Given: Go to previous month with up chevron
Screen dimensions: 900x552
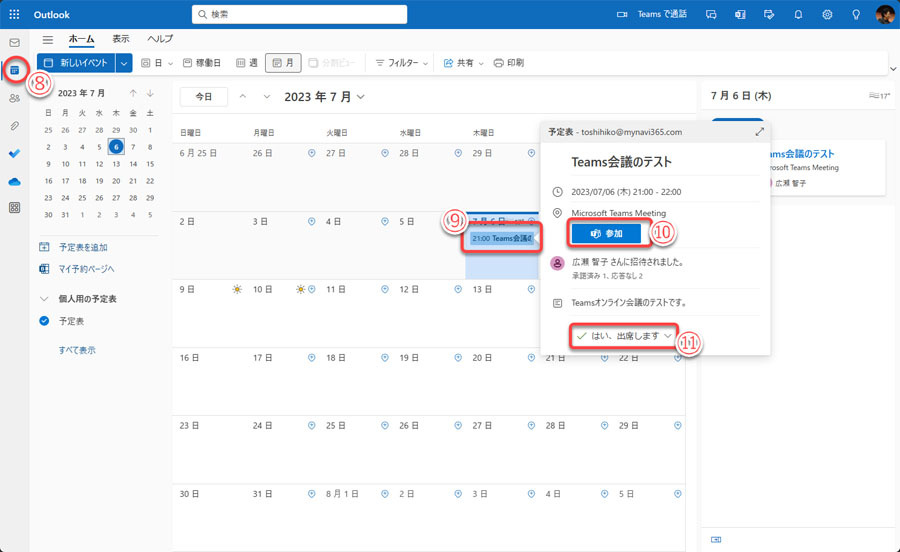Looking at the screenshot, I should pyautogui.click(x=243, y=97).
